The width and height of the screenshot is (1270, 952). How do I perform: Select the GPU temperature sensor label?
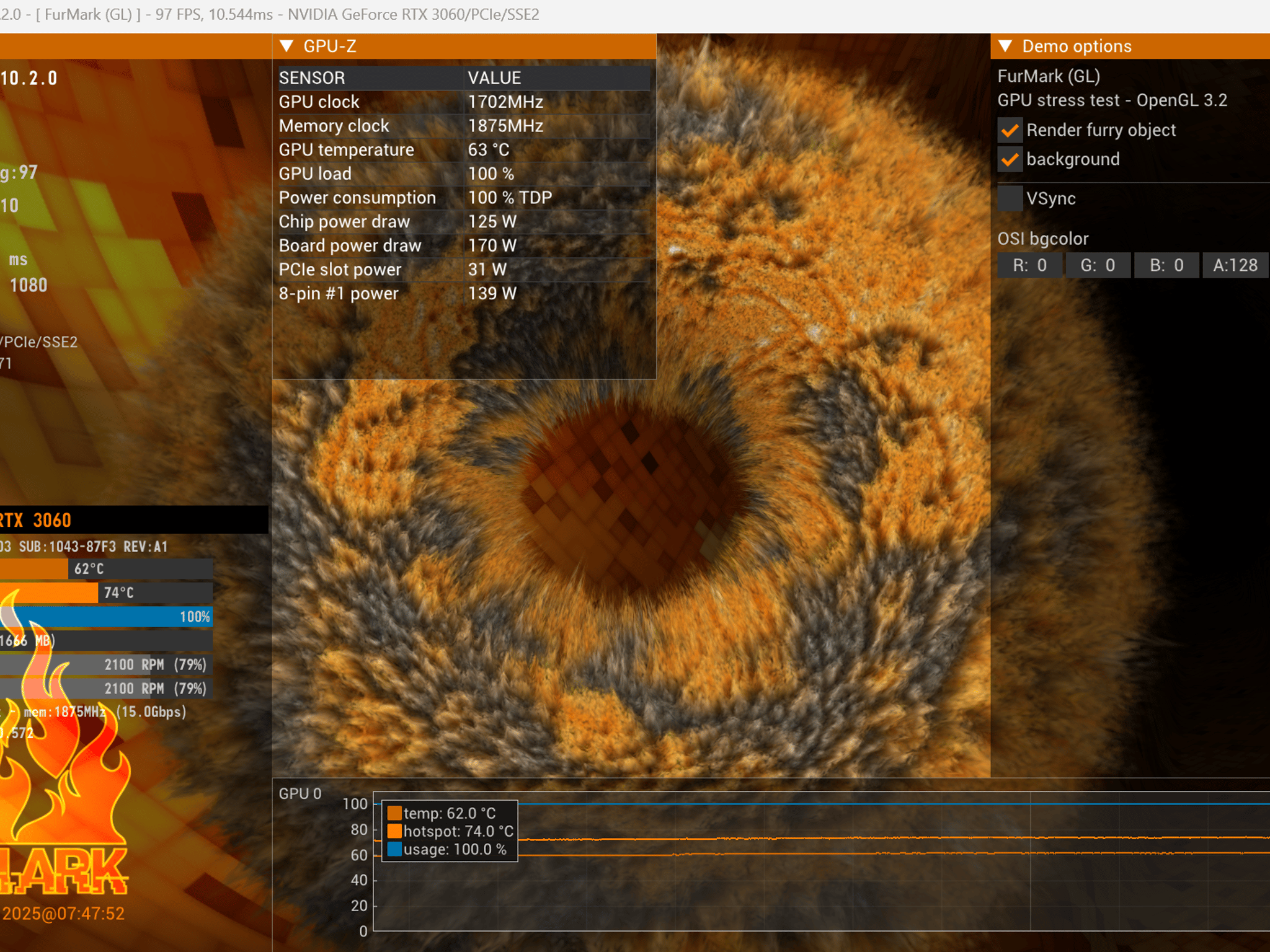pos(346,150)
